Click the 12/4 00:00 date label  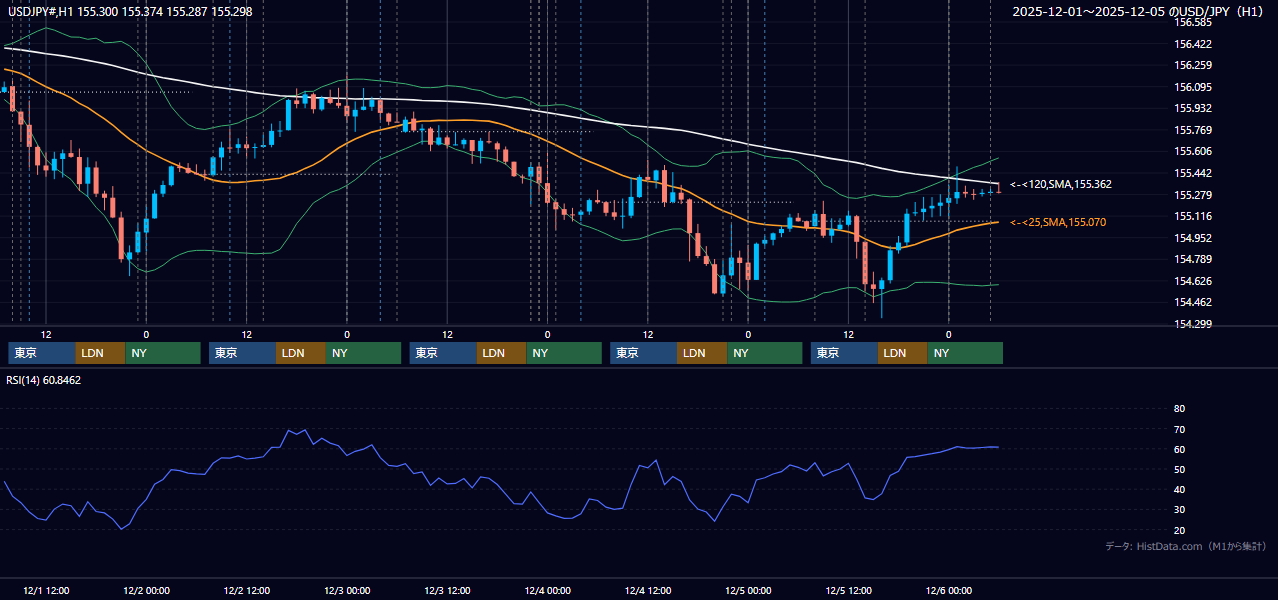(x=548, y=591)
